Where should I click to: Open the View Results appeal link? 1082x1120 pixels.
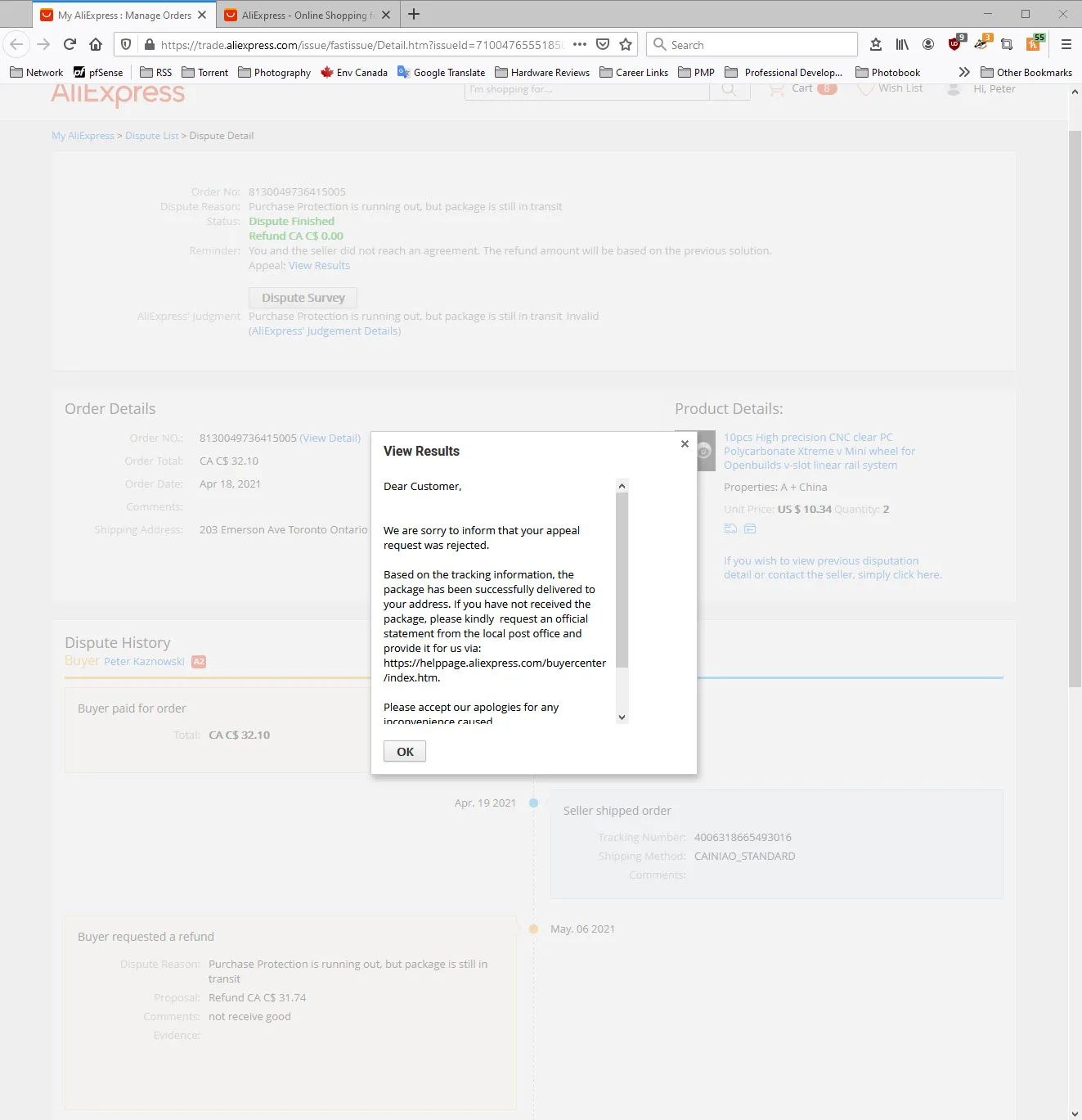[319, 265]
